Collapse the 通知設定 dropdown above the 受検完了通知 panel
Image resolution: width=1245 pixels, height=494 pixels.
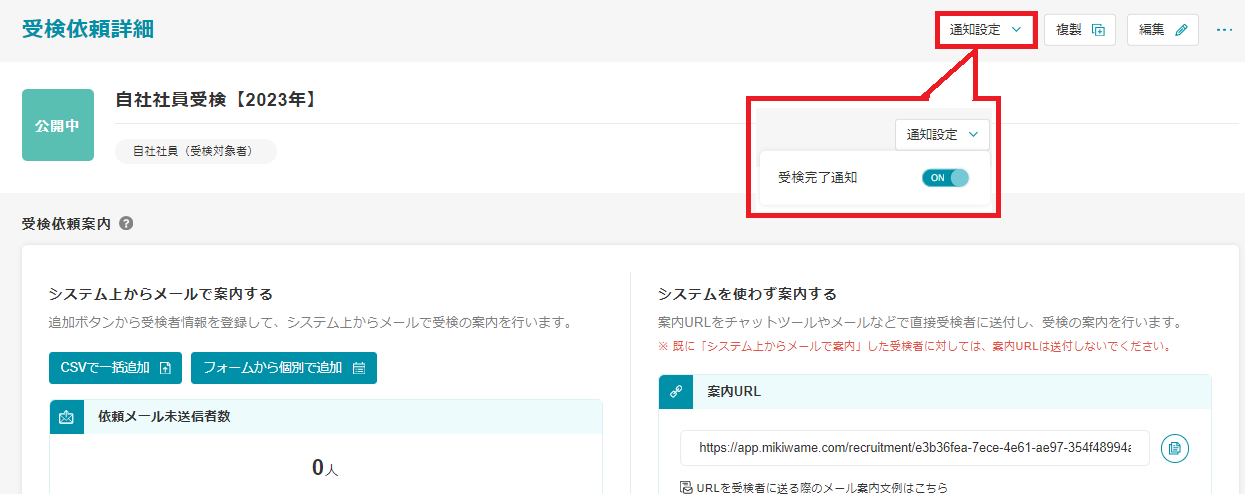[x=942, y=135]
